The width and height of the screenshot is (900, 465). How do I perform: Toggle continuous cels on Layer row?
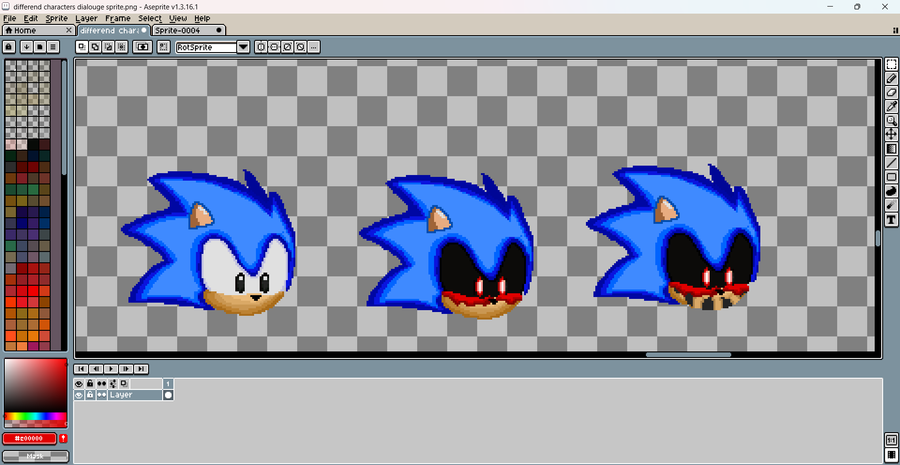102,395
